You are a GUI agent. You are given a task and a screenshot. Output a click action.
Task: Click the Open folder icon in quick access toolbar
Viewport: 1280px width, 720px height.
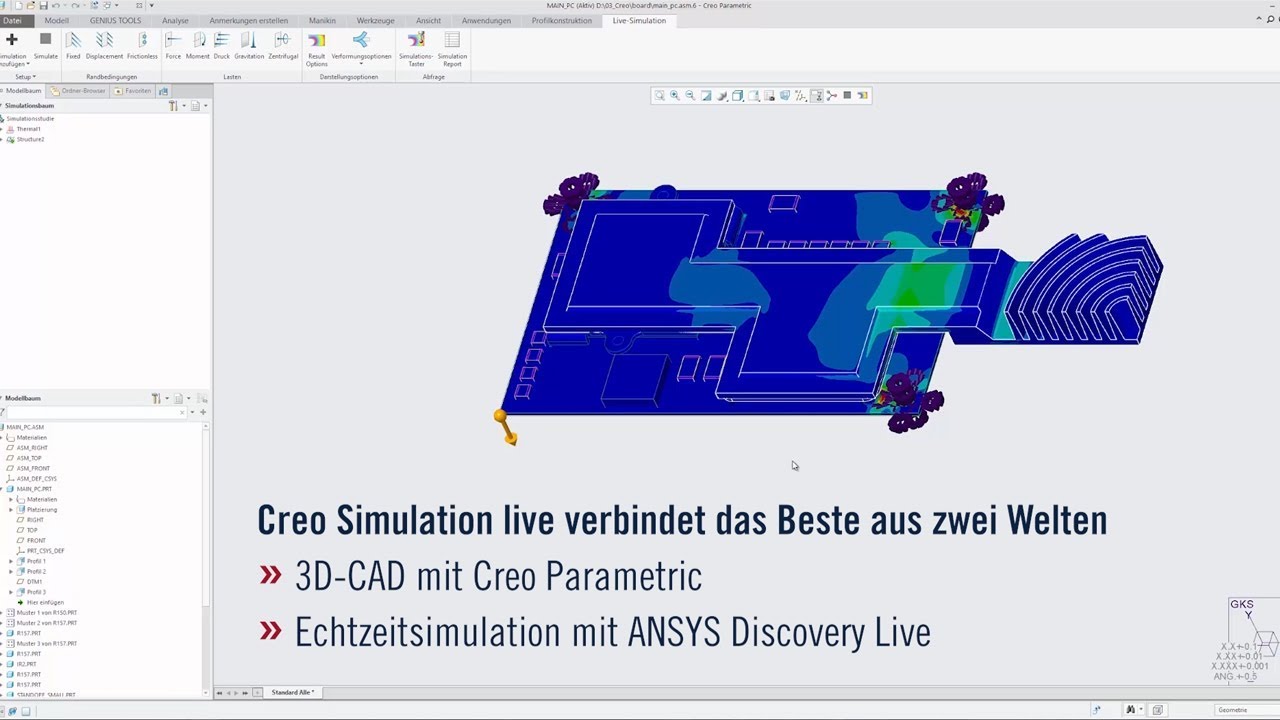[31, 6]
